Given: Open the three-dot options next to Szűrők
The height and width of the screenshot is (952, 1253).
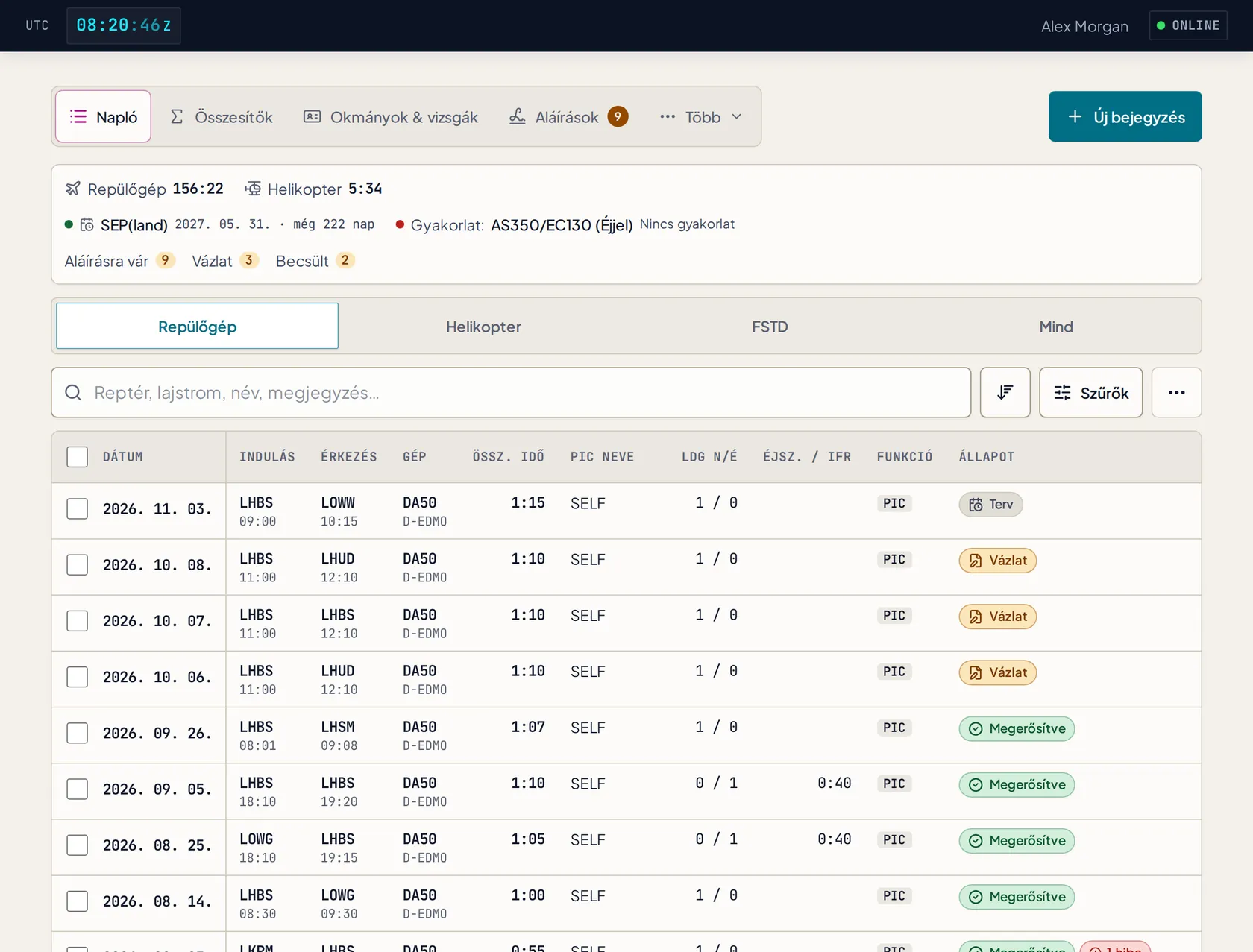Looking at the screenshot, I should [1176, 392].
